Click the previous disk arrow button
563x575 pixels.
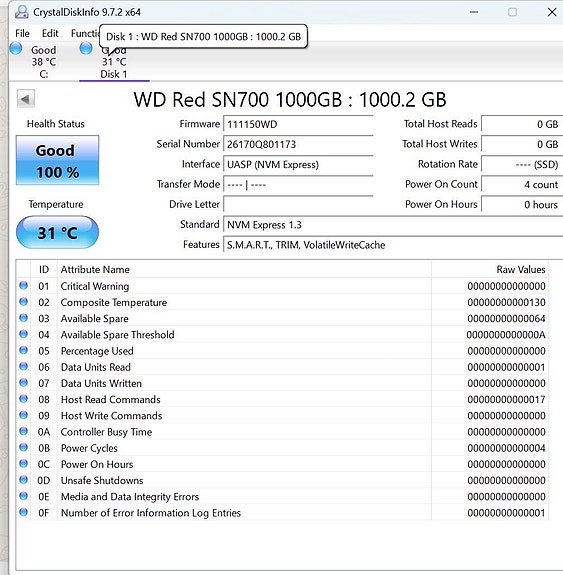(x=26, y=99)
